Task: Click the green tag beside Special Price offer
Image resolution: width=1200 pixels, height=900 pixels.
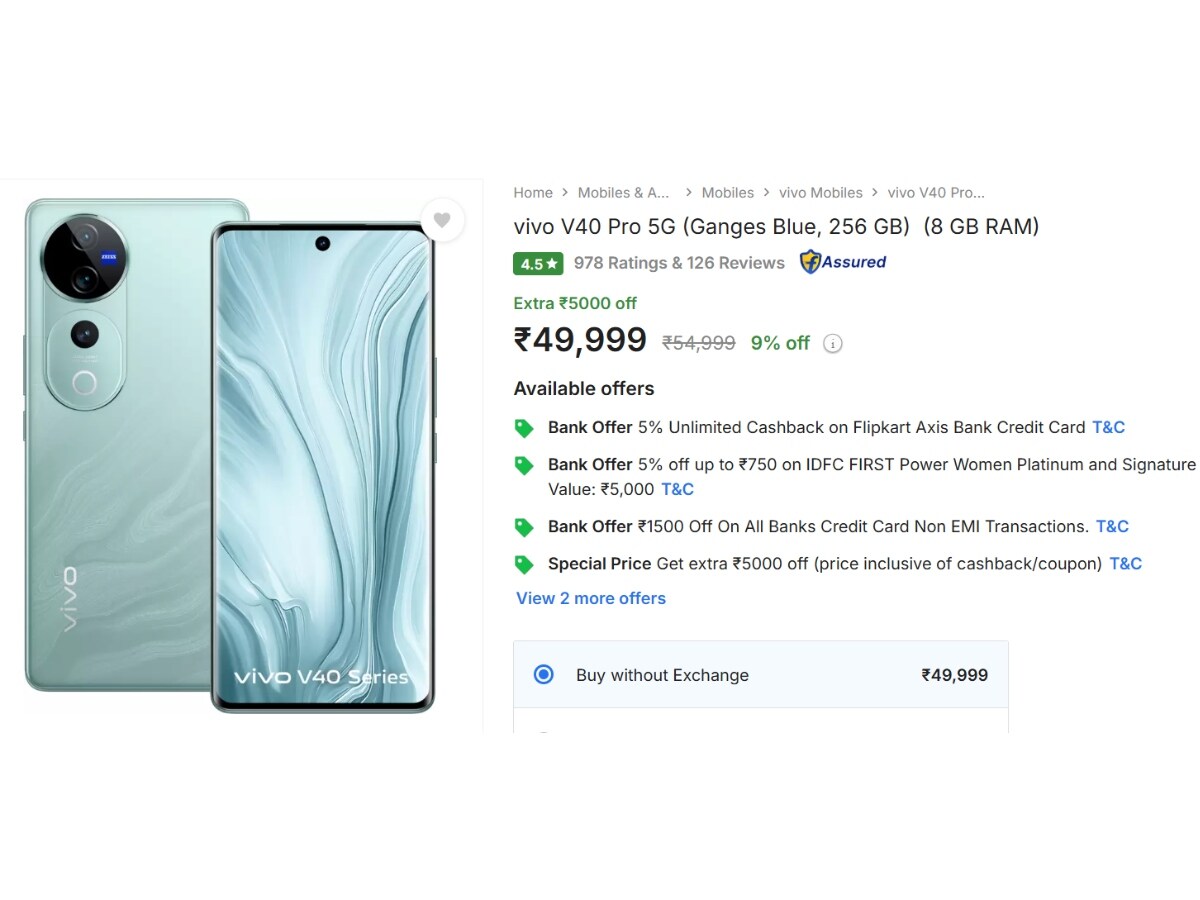Action: 524,564
